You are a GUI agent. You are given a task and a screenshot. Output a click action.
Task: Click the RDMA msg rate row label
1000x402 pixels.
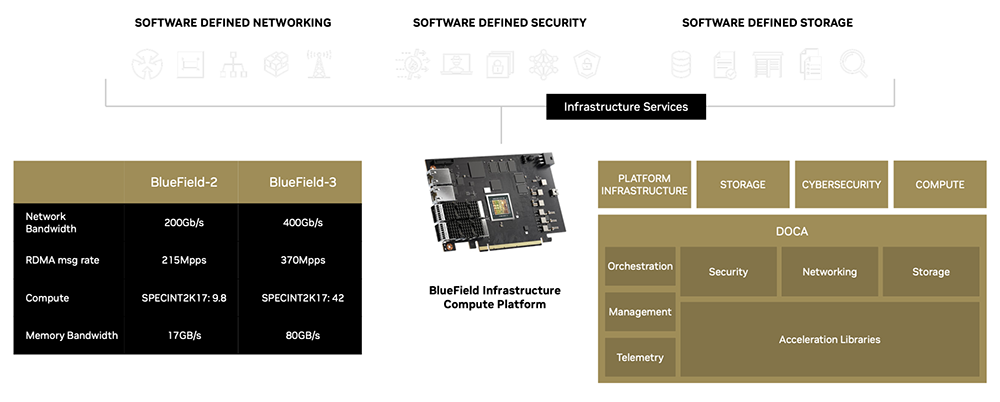(62, 260)
